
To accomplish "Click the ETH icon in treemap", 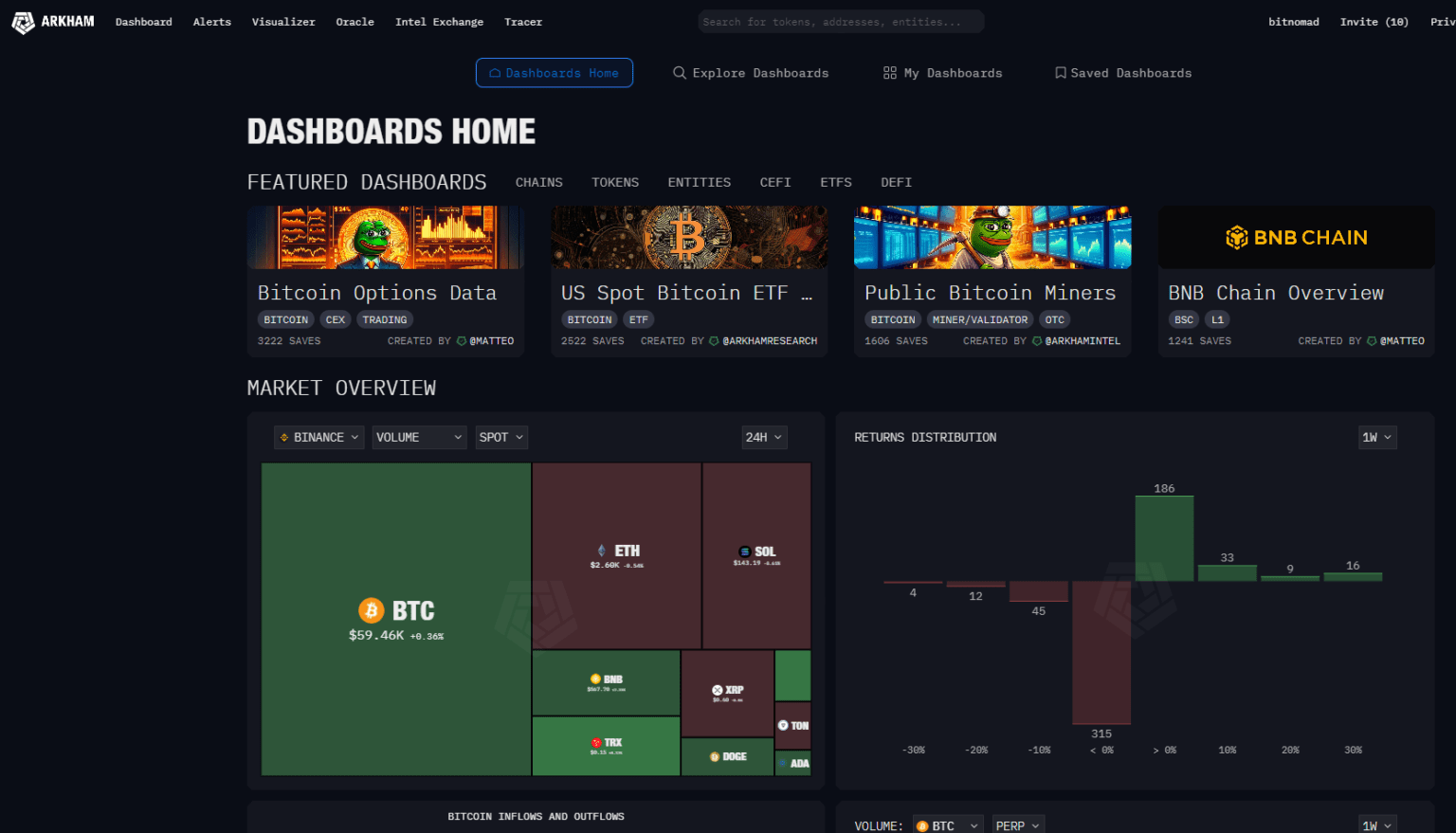I will coord(601,551).
